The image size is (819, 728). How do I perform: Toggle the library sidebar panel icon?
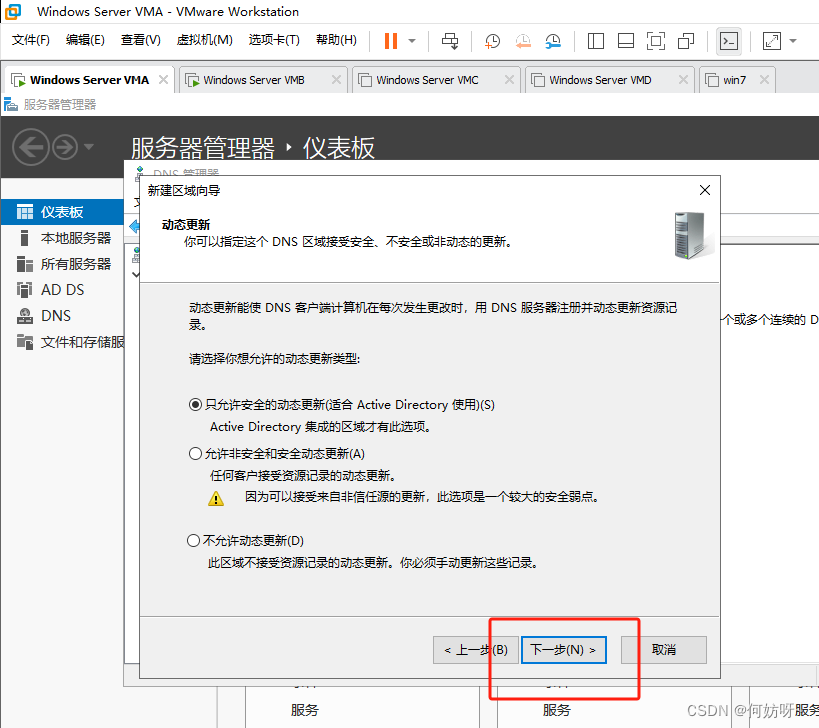tap(595, 41)
